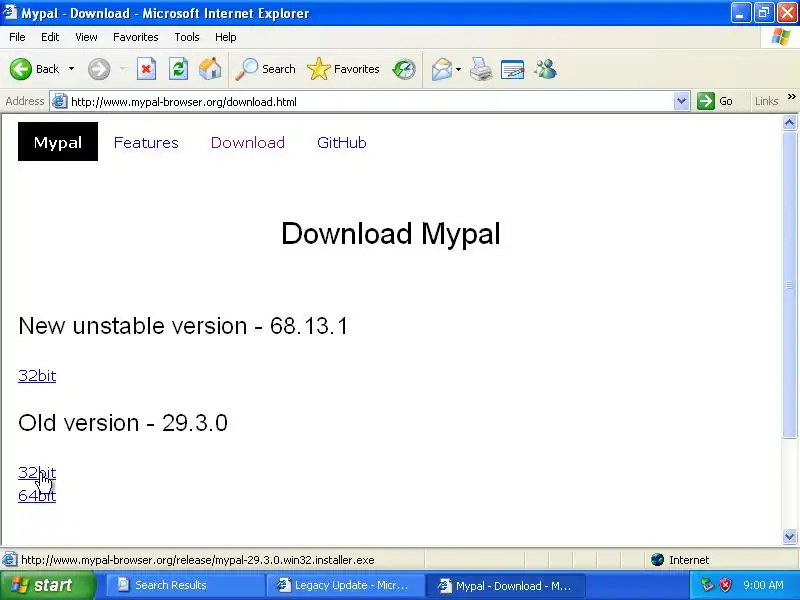Click the Stop page loading icon
Screen dimensions: 800x600
pyautogui.click(x=146, y=69)
